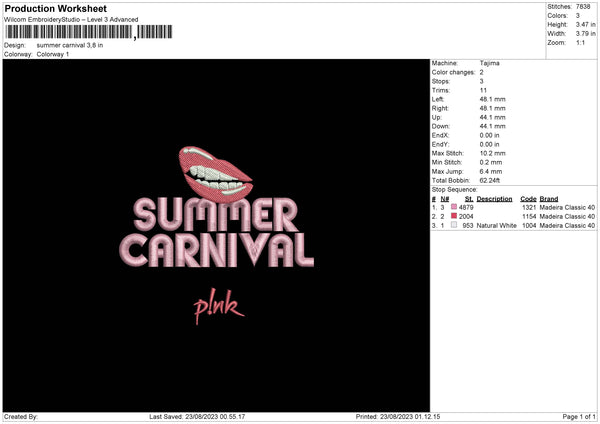600x424 pixels.
Task: Click the Description column header
Action: pyautogui.click(x=494, y=198)
